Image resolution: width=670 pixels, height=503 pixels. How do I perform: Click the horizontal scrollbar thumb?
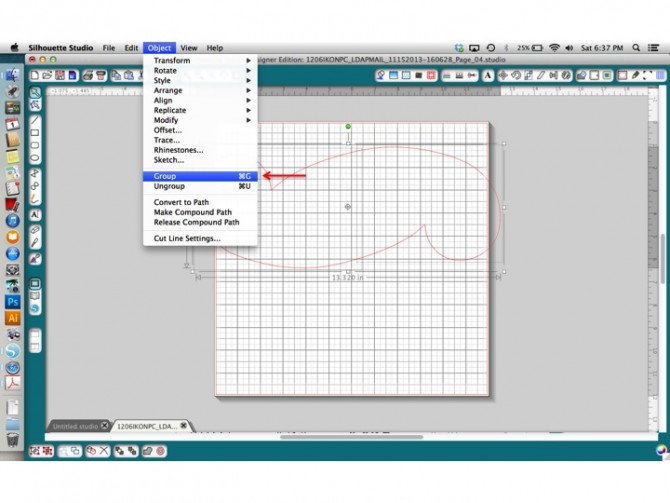[x=351, y=437]
